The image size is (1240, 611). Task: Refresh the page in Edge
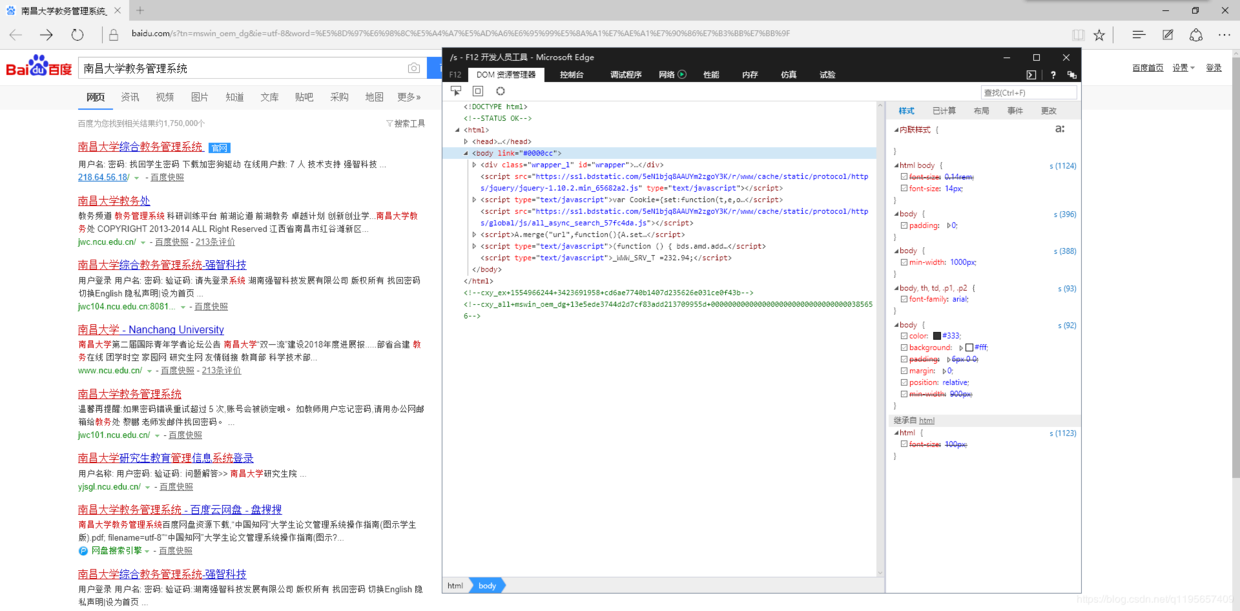[x=78, y=34]
